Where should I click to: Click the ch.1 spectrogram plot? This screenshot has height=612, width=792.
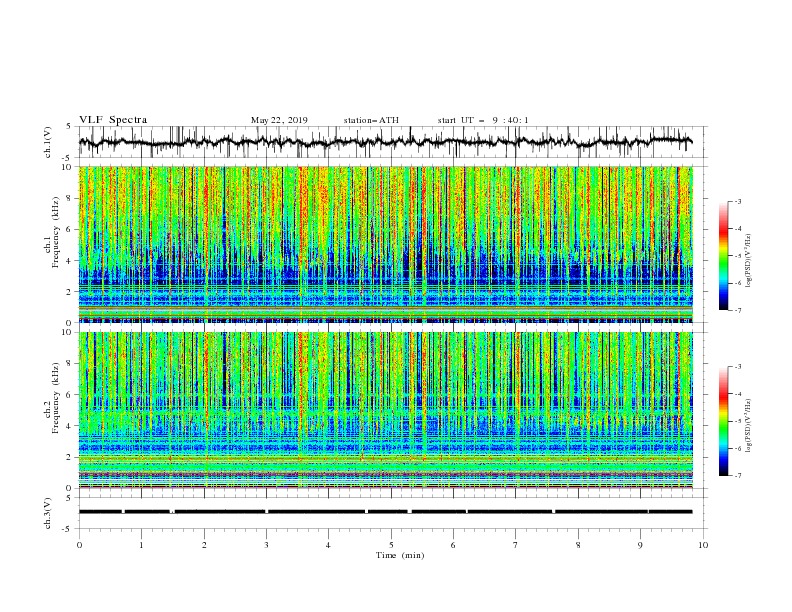point(386,244)
